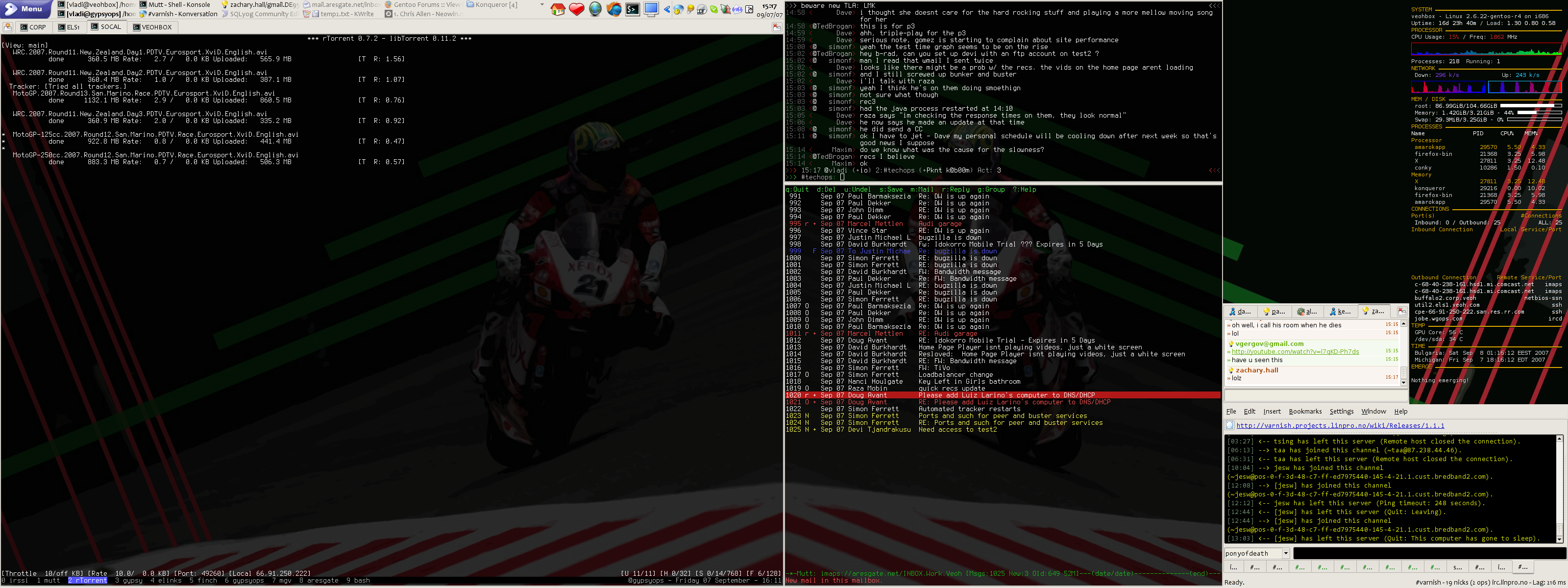Expand the taskbar window list arrow
The image size is (1568, 588).
(x=542, y=5)
